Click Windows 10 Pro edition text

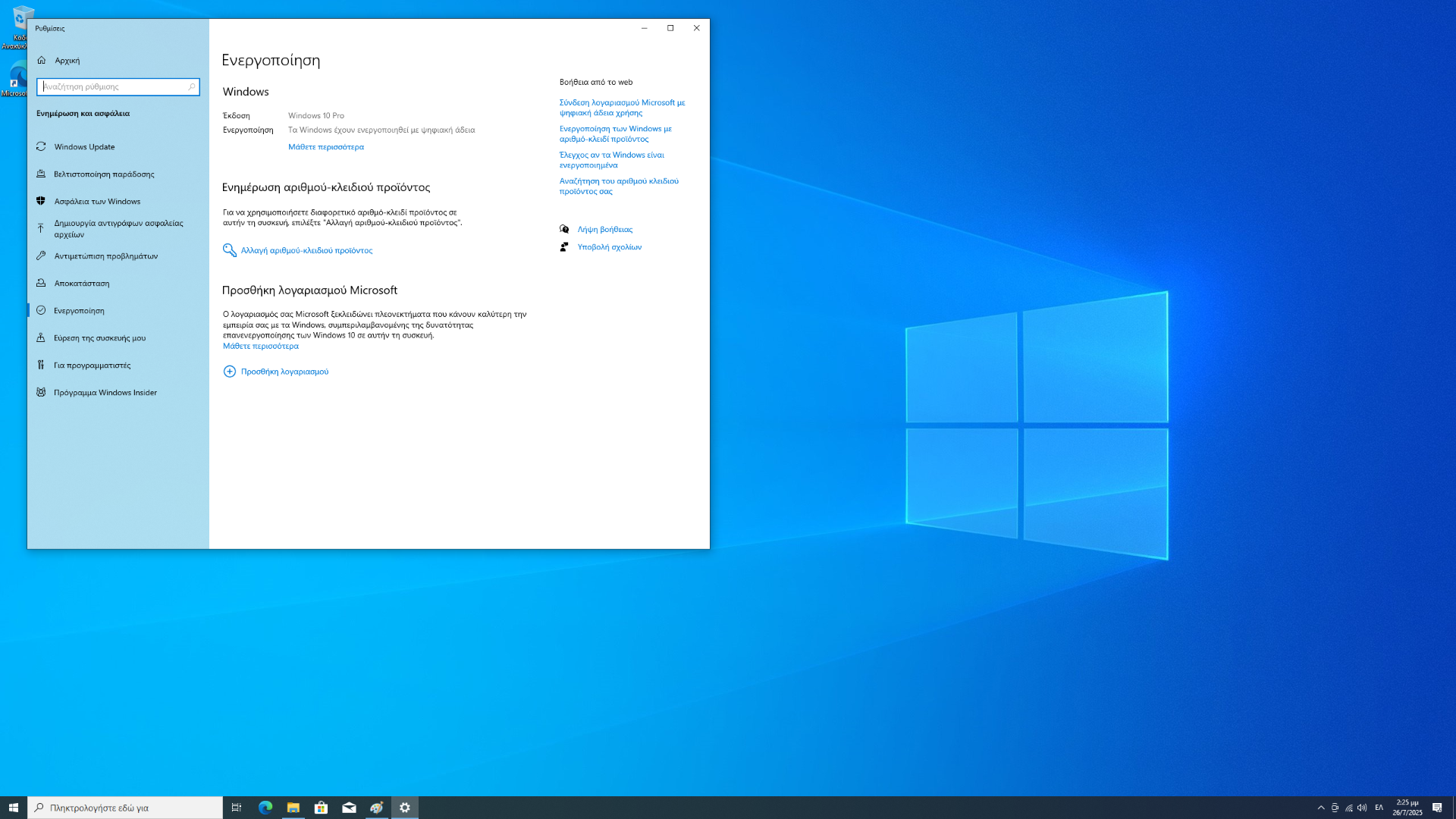click(x=316, y=116)
